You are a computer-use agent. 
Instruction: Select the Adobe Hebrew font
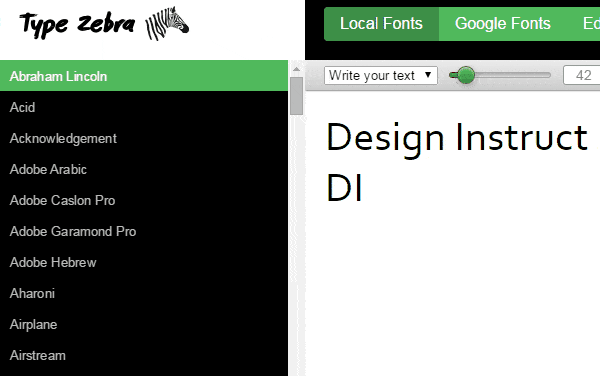144,262
